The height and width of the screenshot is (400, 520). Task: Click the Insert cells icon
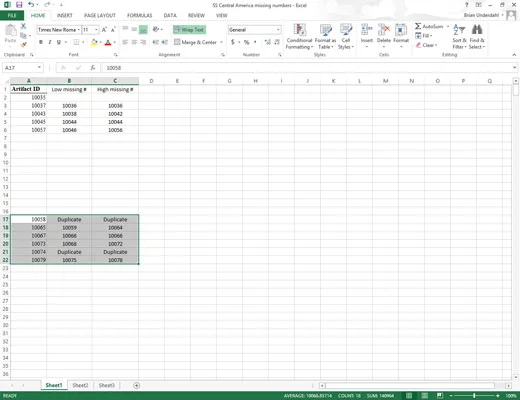pos(367,30)
